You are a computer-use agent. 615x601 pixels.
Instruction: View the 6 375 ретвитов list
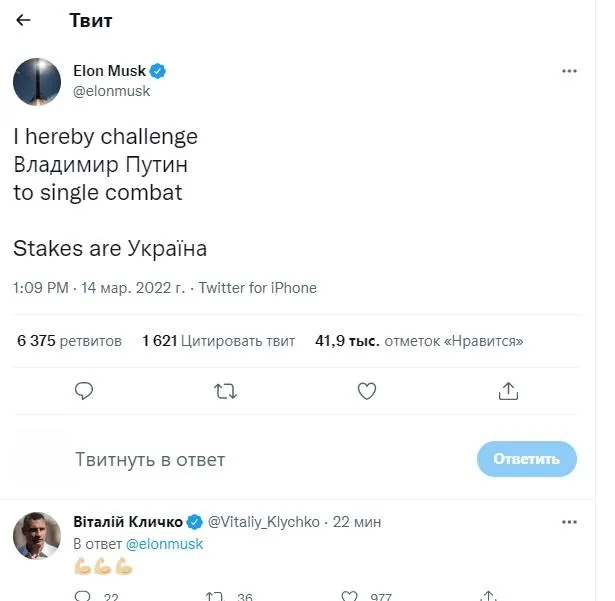[69, 341]
